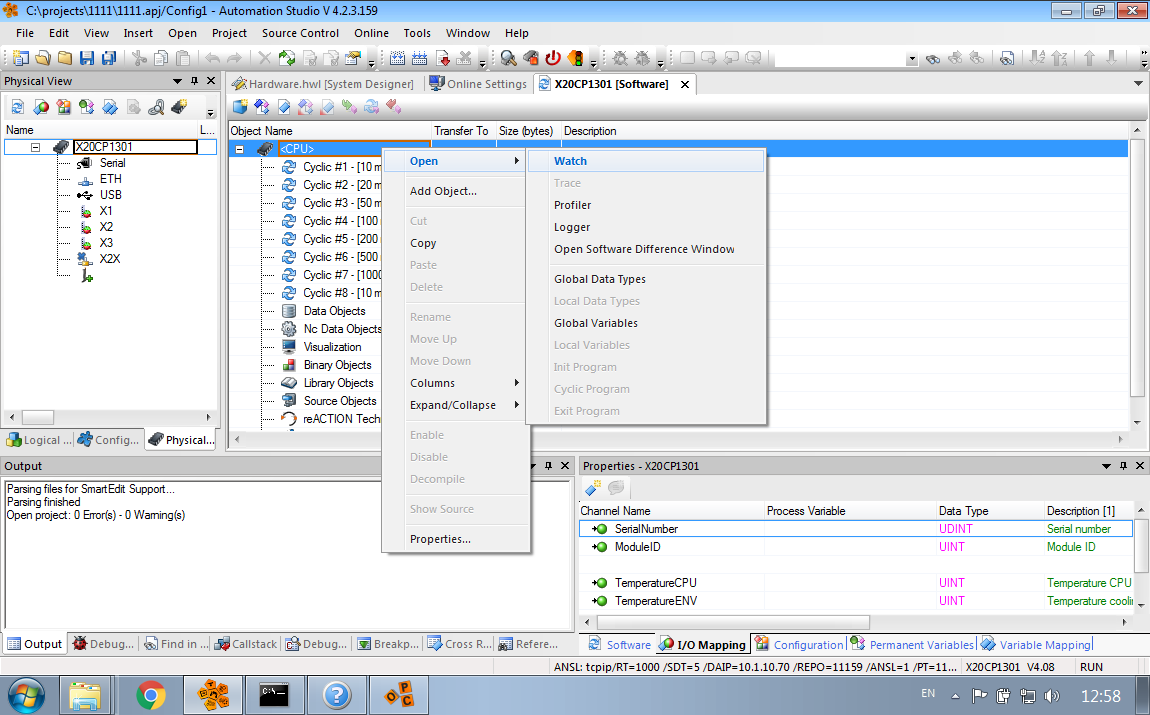Click the Save toolbar icon
This screenshot has height=715, width=1150.
(x=87, y=58)
